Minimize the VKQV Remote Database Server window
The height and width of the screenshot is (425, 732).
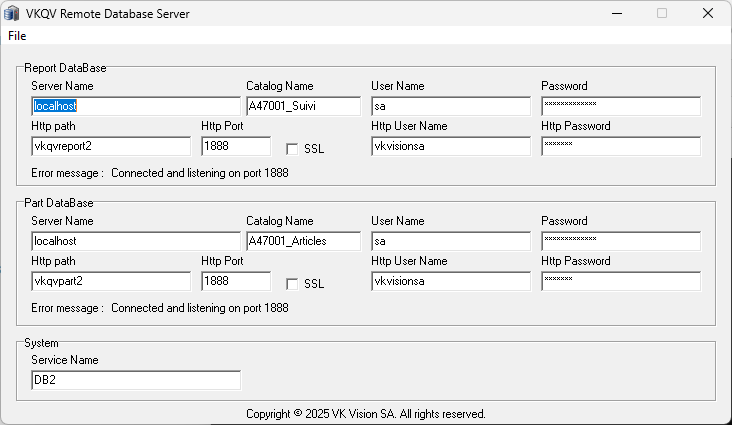click(616, 14)
